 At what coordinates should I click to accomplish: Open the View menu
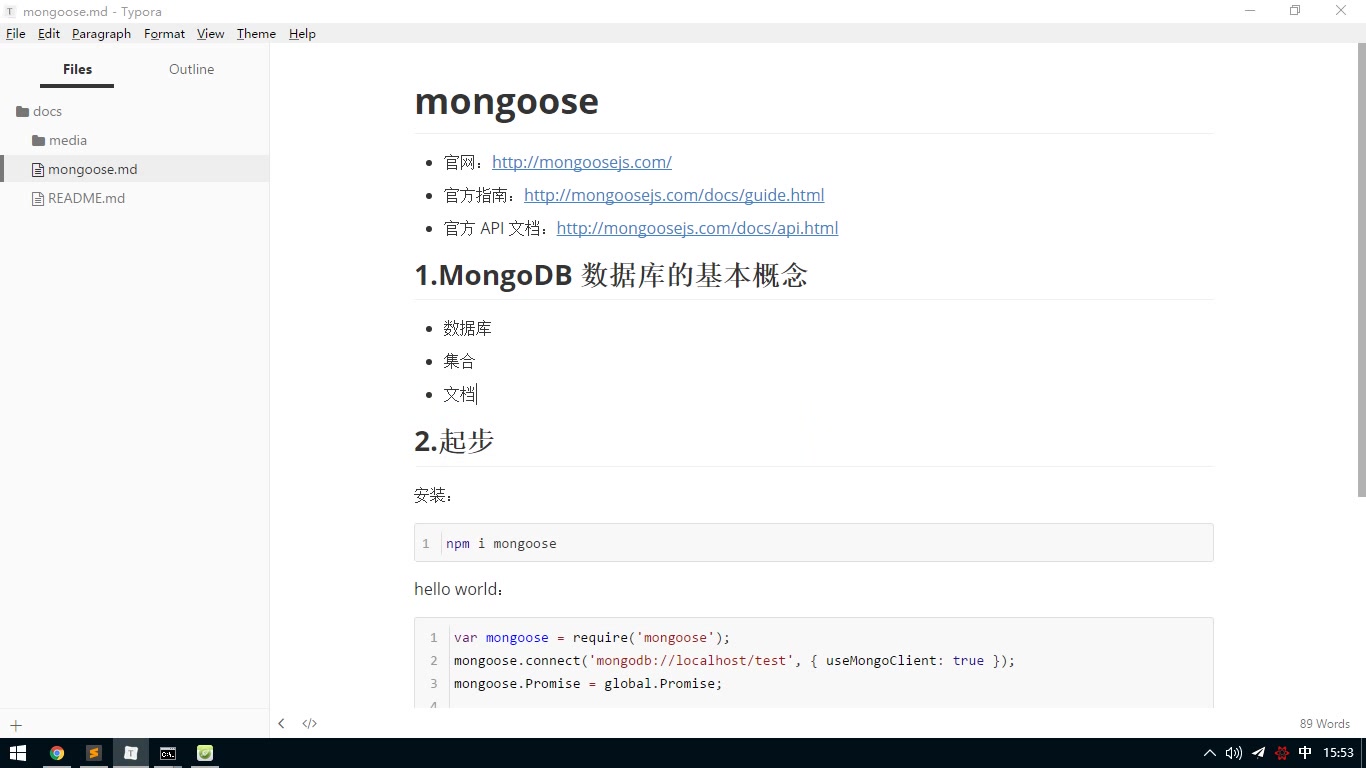pyautogui.click(x=210, y=33)
